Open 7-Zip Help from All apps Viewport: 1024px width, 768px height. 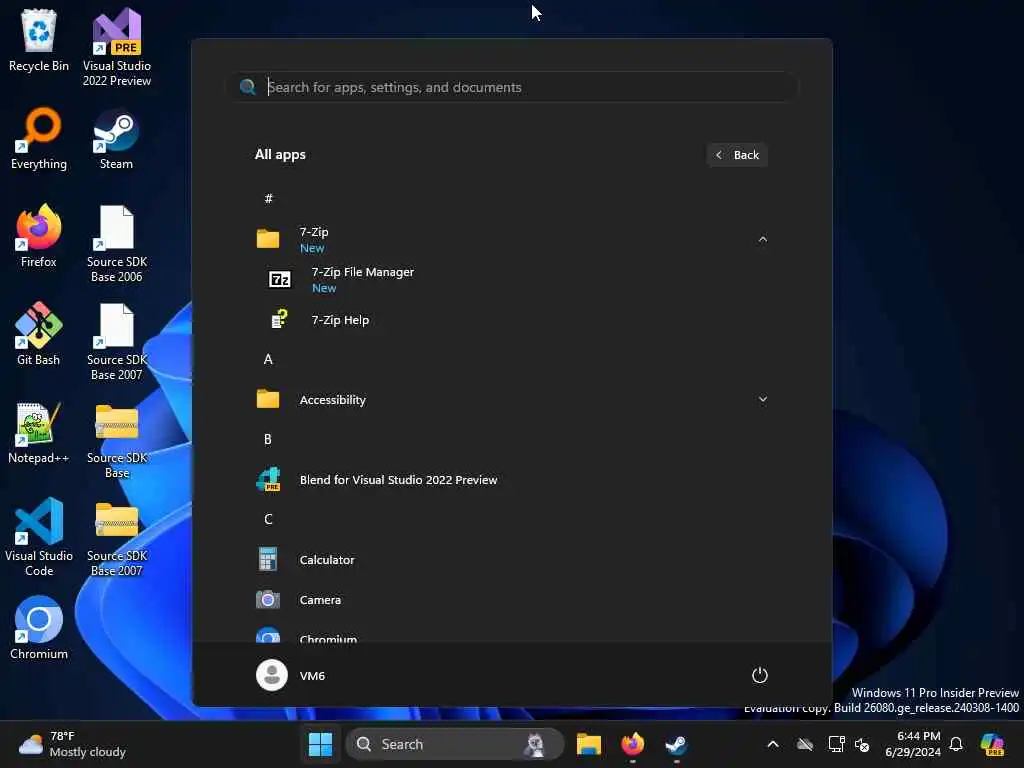[512, 320]
